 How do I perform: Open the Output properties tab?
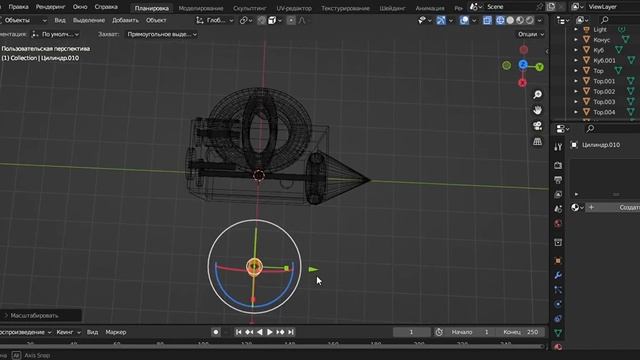pyautogui.click(x=558, y=180)
